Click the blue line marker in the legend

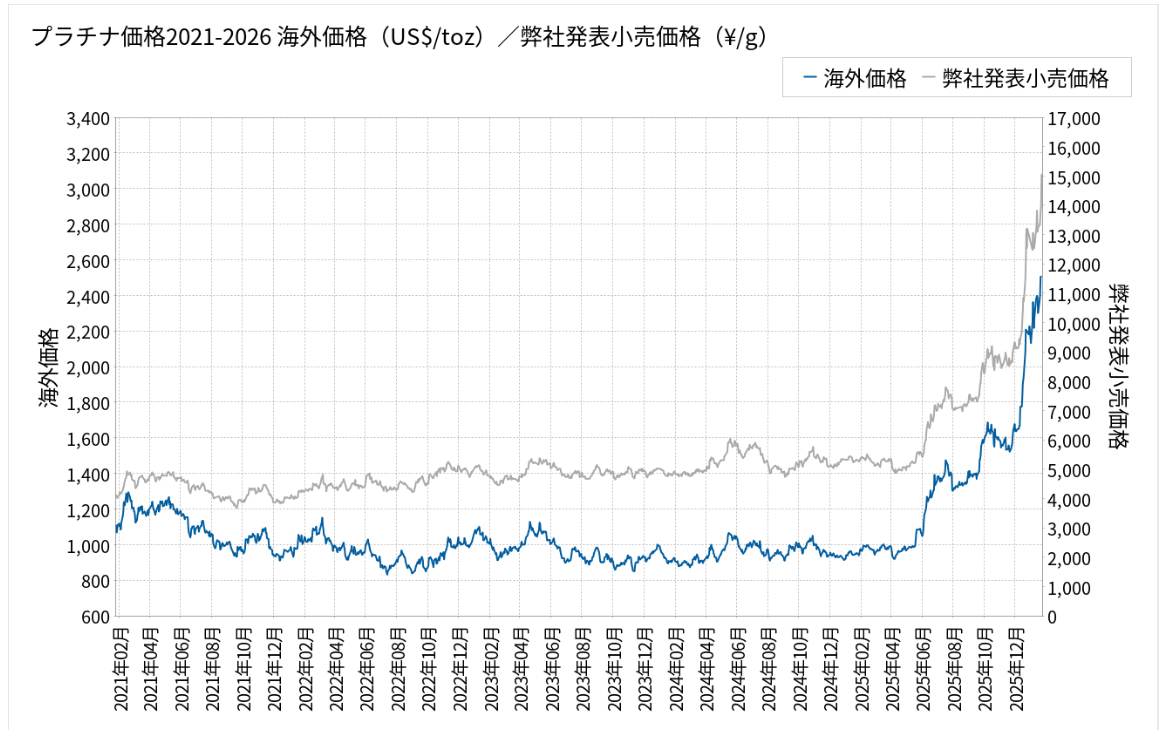pyautogui.click(x=809, y=79)
